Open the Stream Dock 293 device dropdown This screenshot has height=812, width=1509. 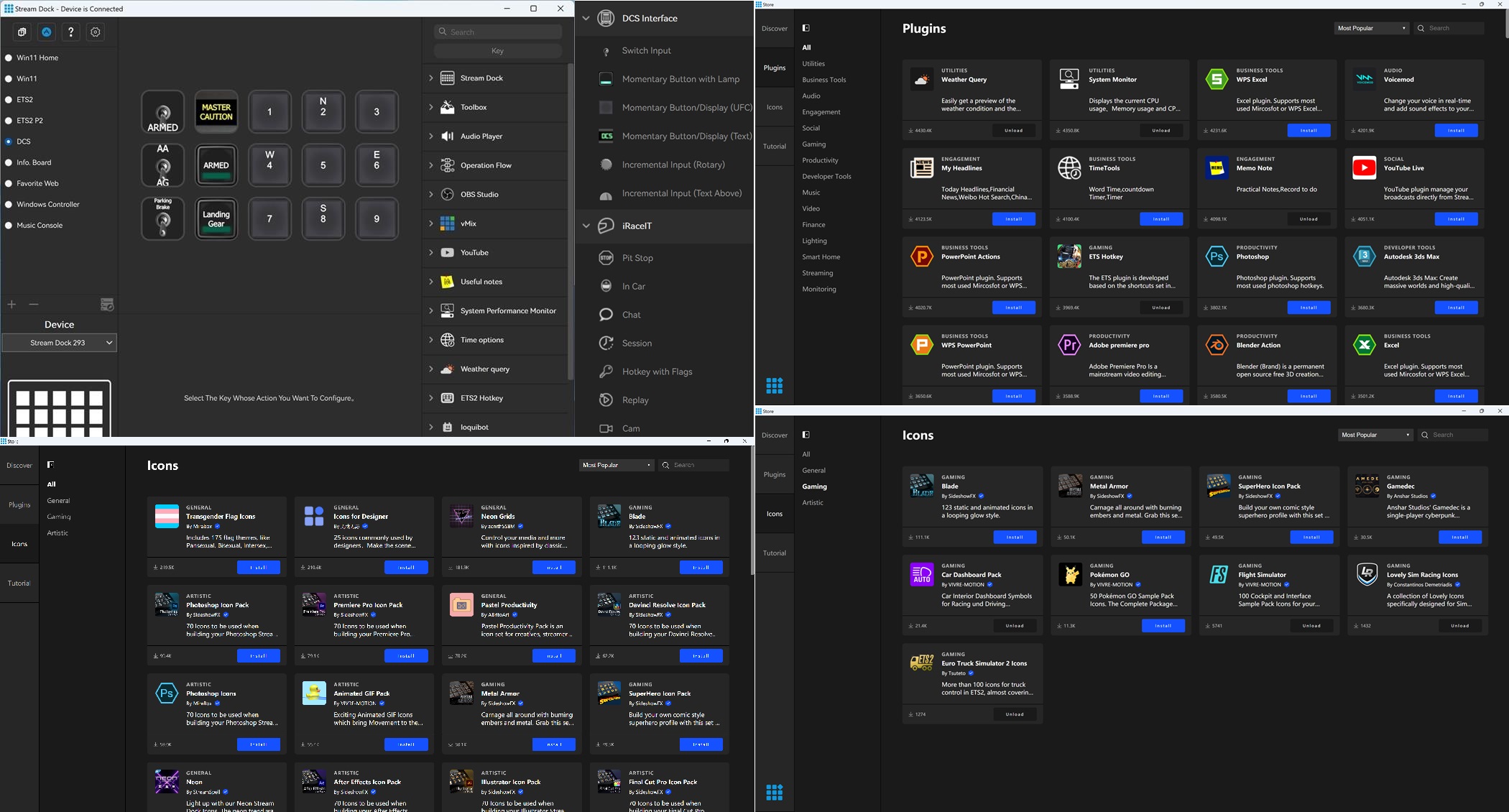59,343
